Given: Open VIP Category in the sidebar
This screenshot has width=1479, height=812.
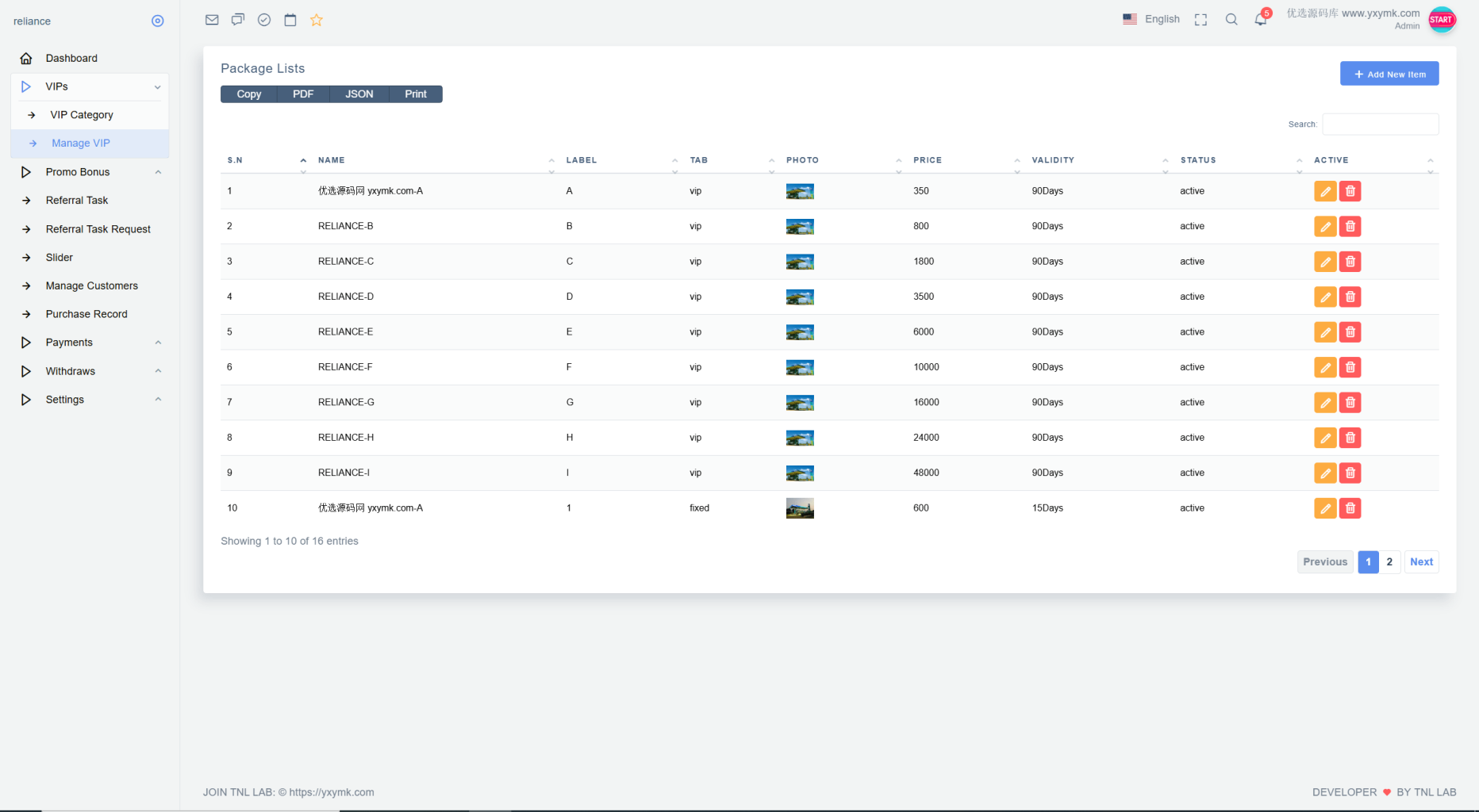Looking at the screenshot, I should tap(82, 115).
